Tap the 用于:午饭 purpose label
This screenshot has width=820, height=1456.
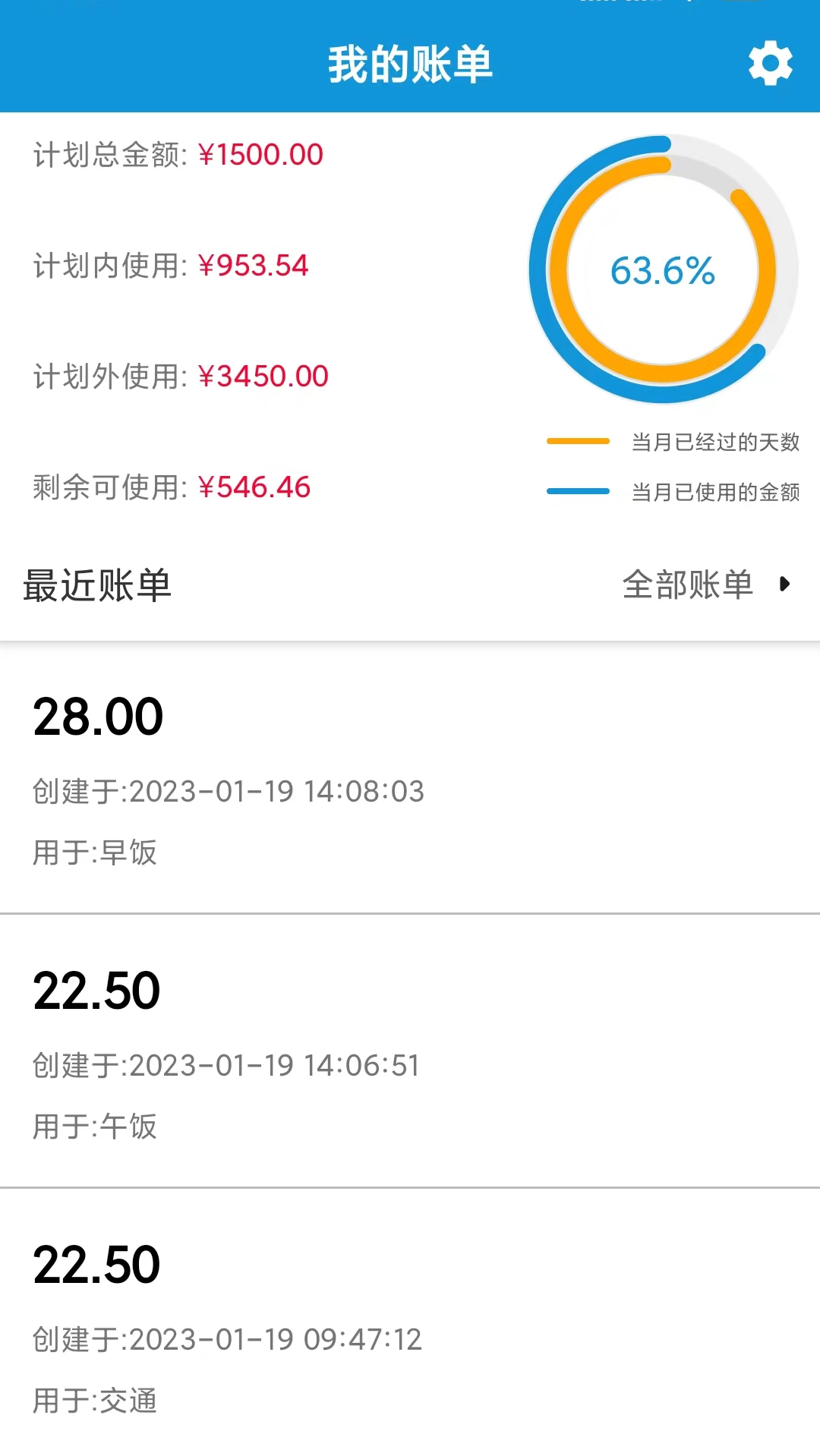(x=95, y=1127)
